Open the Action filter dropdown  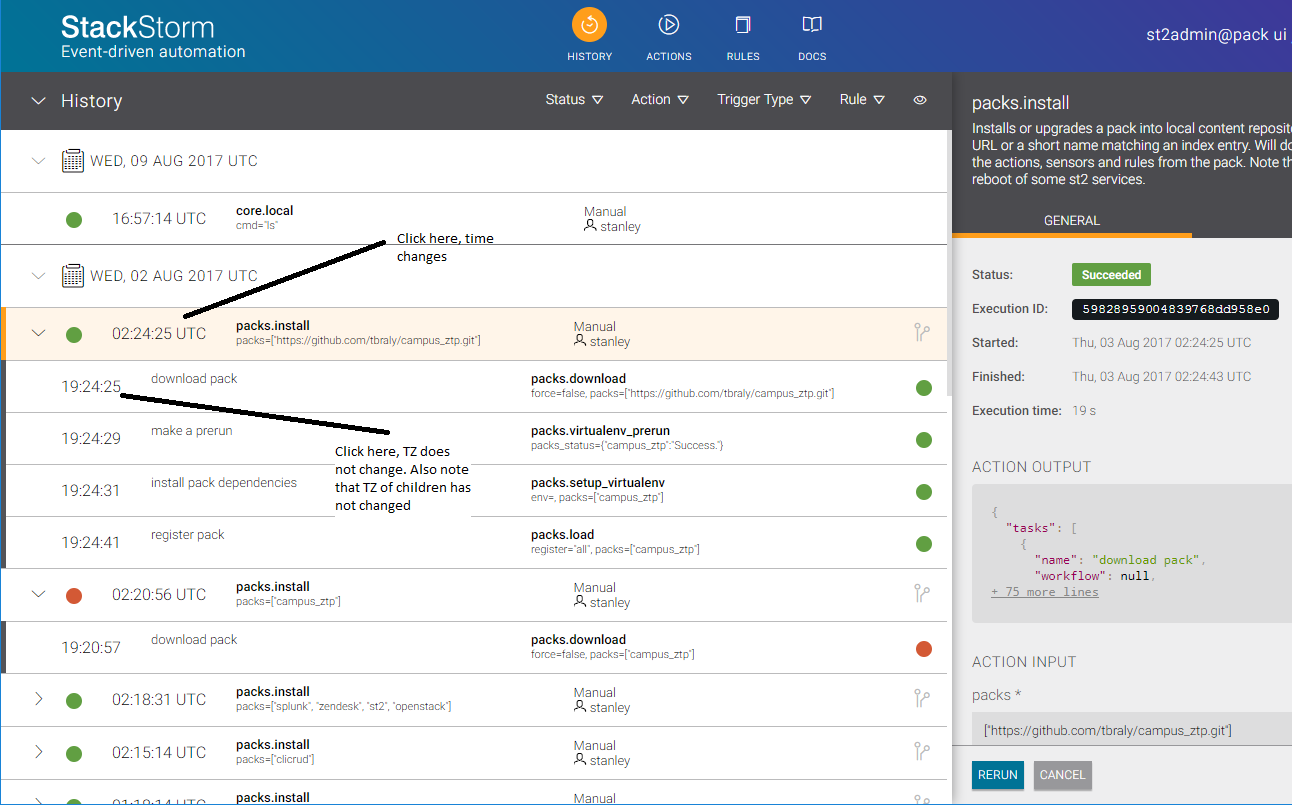[660, 100]
